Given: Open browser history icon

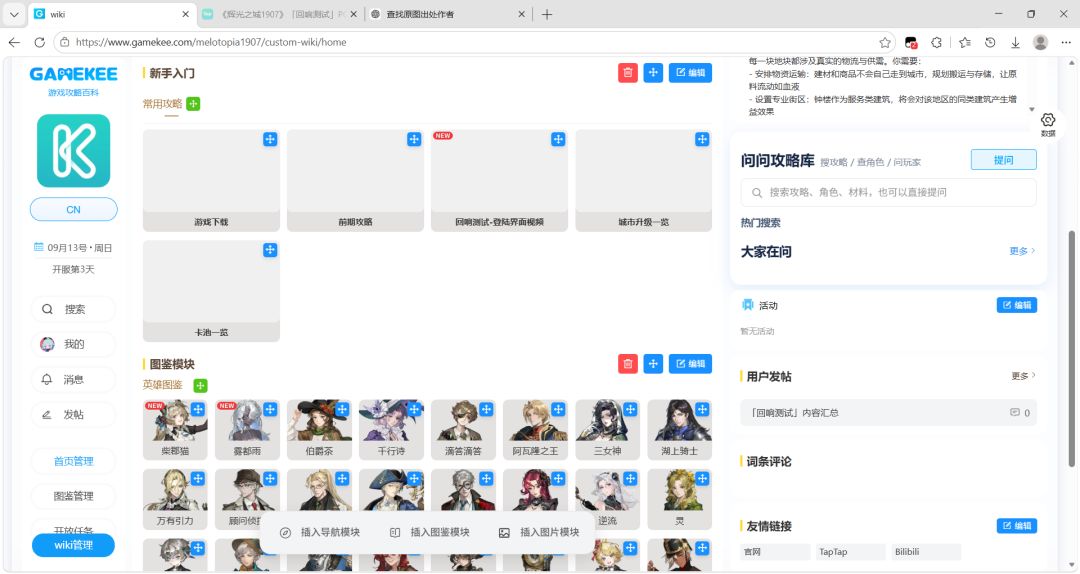Looking at the screenshot, I should 990,42.
